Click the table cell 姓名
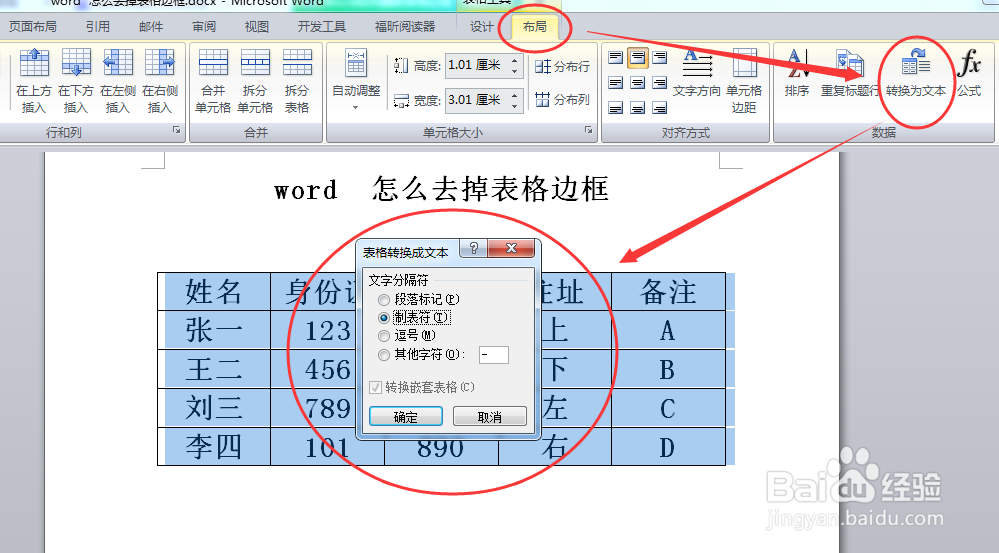Screen dimensions: 999x553 point(214,292)
